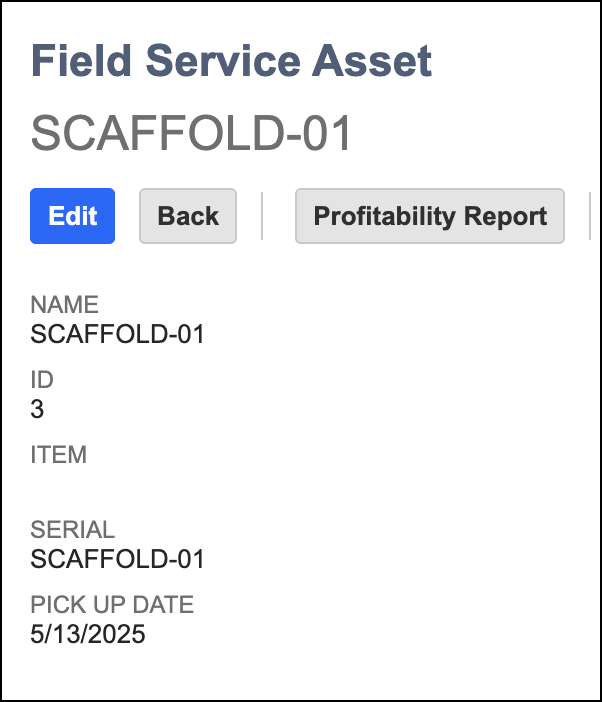
Task: Click the divider between Back and Profitability Report
Action: [x=262, y=216]
